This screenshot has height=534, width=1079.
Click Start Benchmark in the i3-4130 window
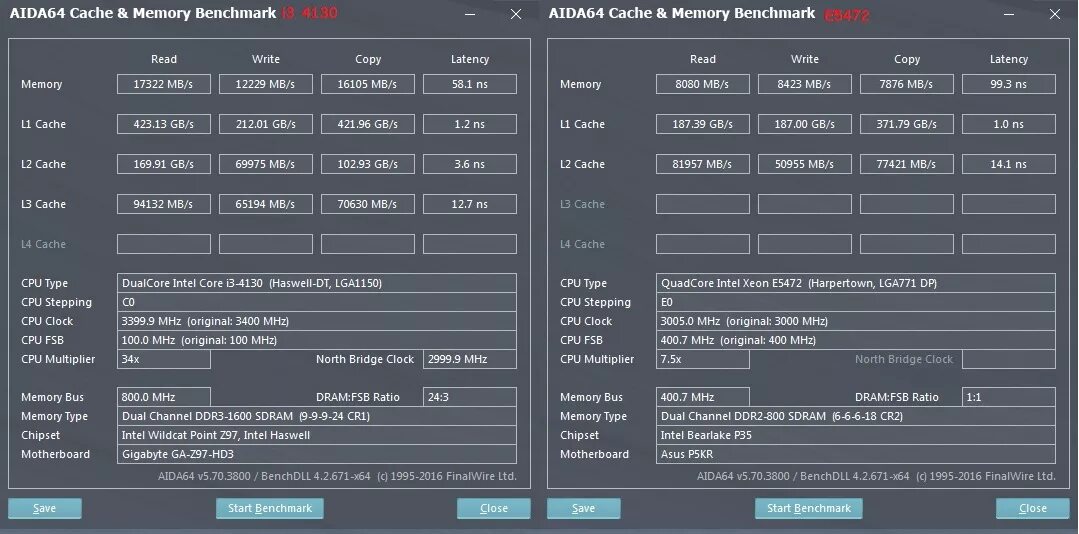click(x=270, y=509)
